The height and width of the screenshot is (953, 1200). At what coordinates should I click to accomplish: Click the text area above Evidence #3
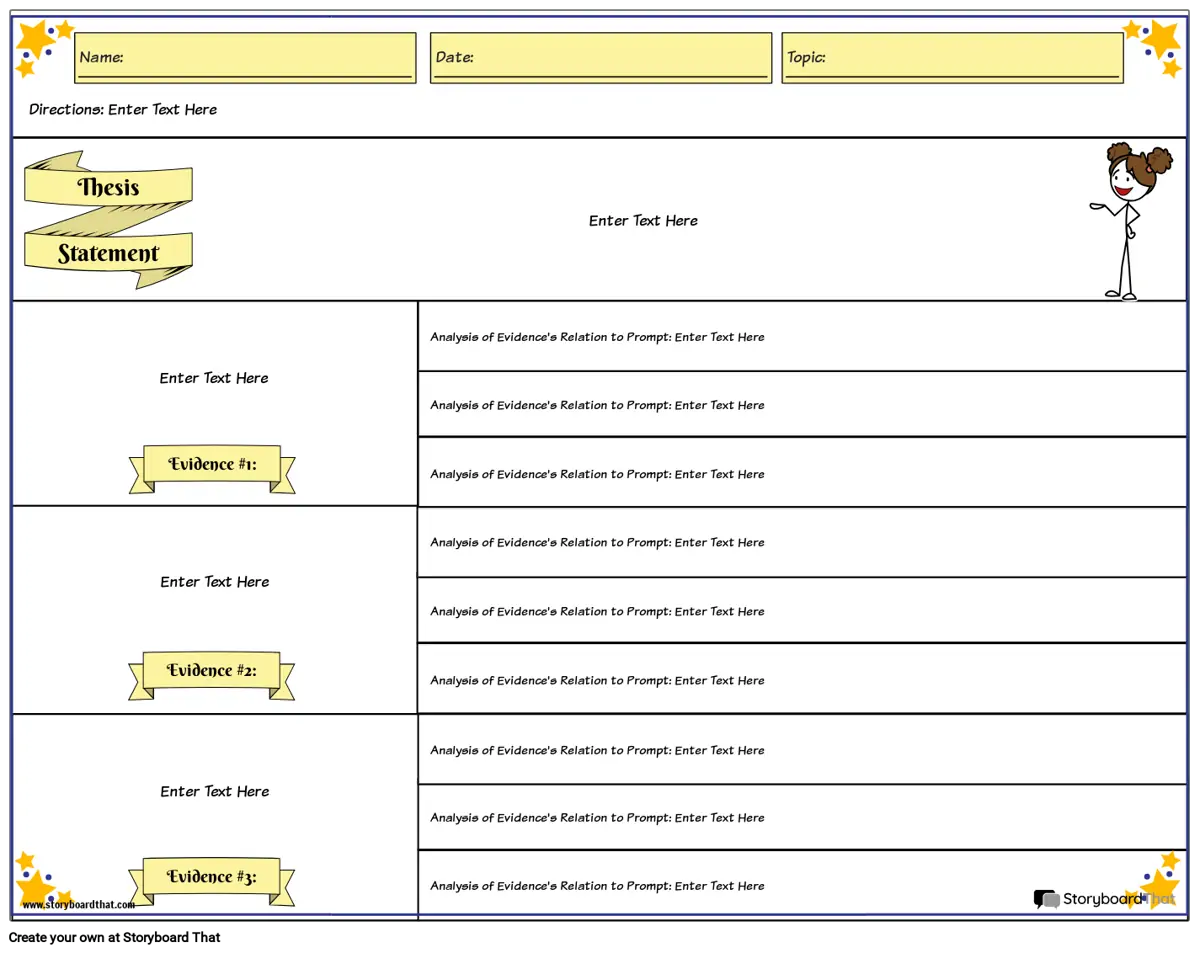[x=214, y=791]
